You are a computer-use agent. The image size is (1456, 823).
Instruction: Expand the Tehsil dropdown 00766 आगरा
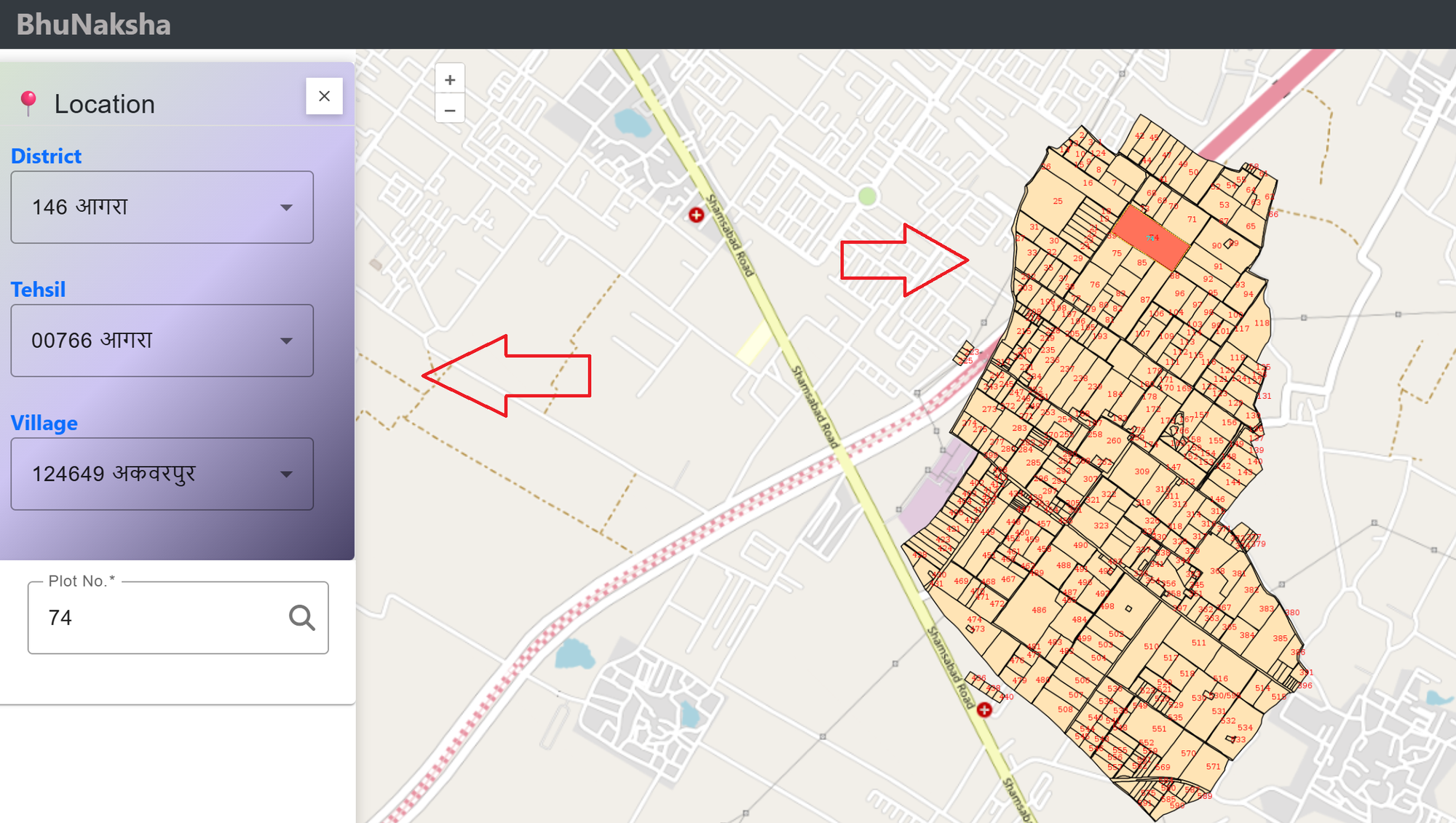click(x=162, y=341)
